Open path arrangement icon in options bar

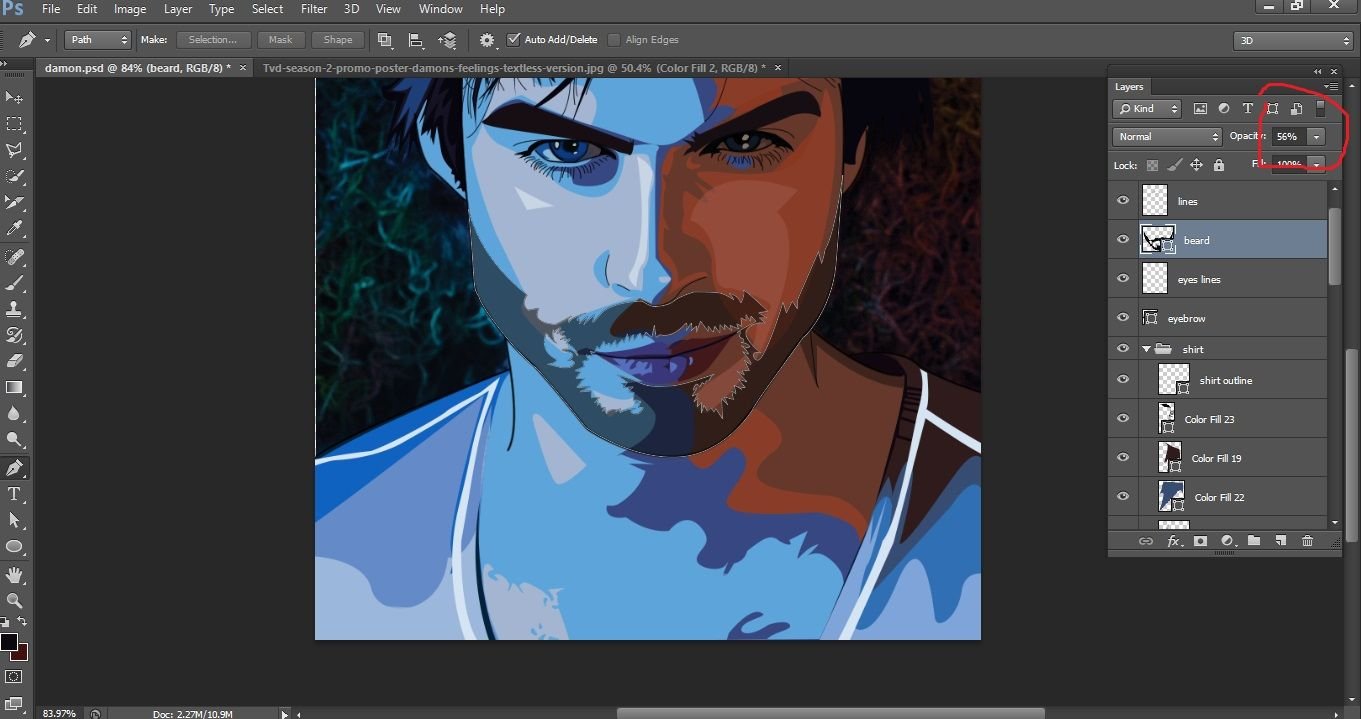coord(447,40)
